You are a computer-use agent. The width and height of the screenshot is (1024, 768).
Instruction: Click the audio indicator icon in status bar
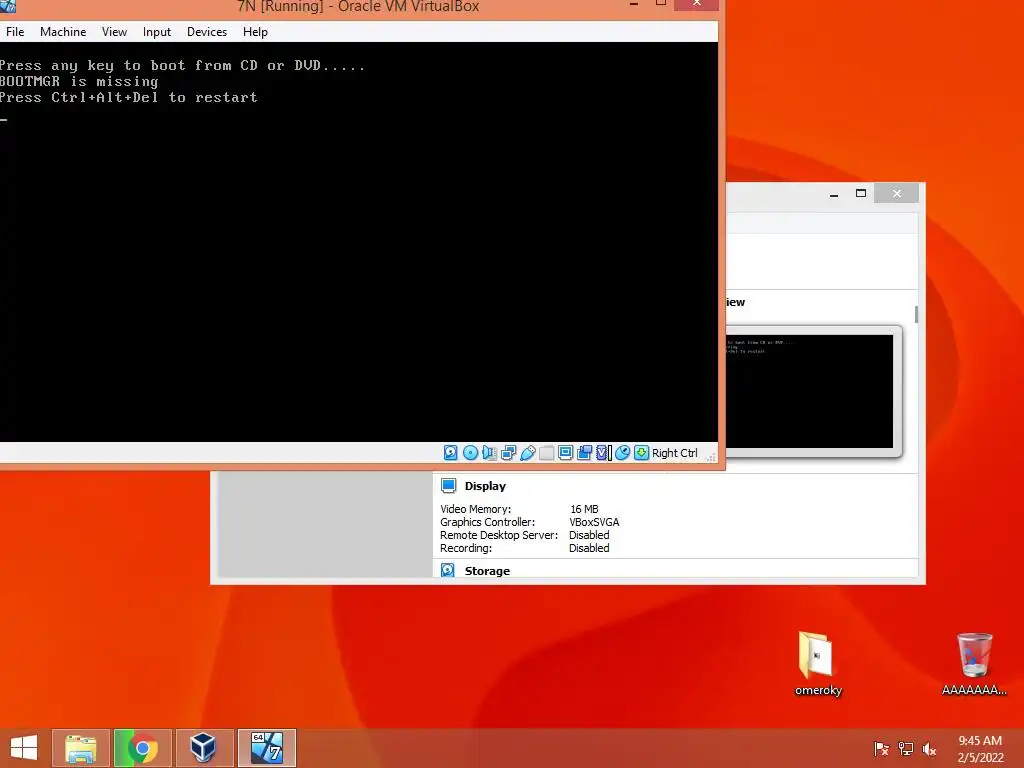[x=489, y=453]
